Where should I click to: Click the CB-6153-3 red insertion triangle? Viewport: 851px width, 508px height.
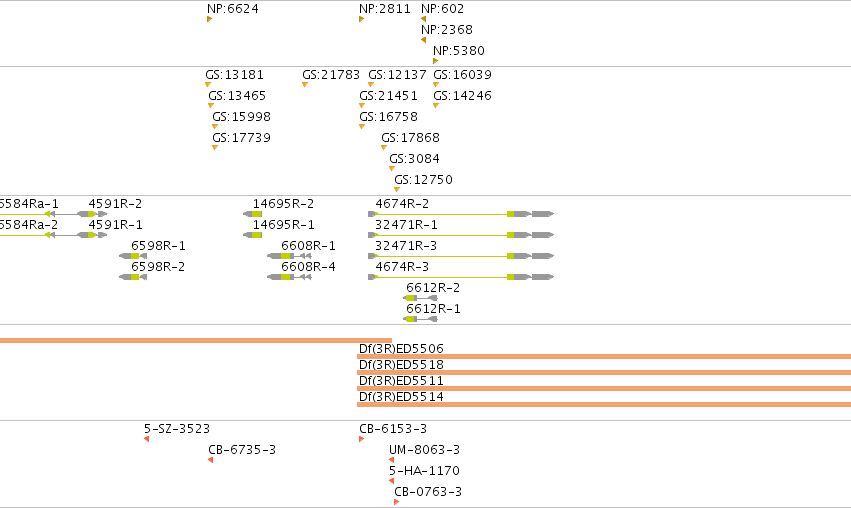361,439
